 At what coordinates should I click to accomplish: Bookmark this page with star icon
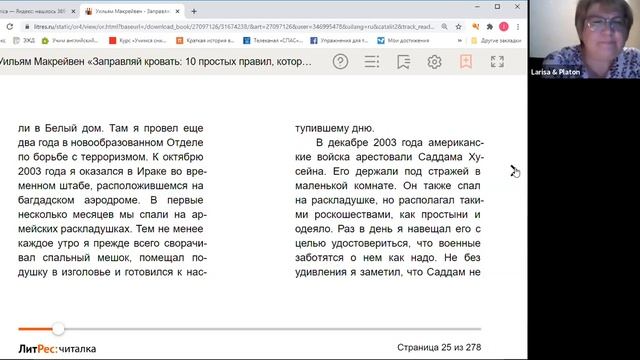point(458,27)
